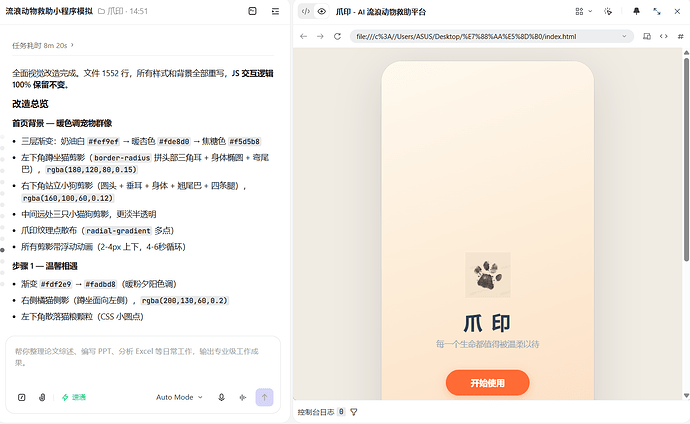
Task: Close the preview panel
Action: point(677,11)
